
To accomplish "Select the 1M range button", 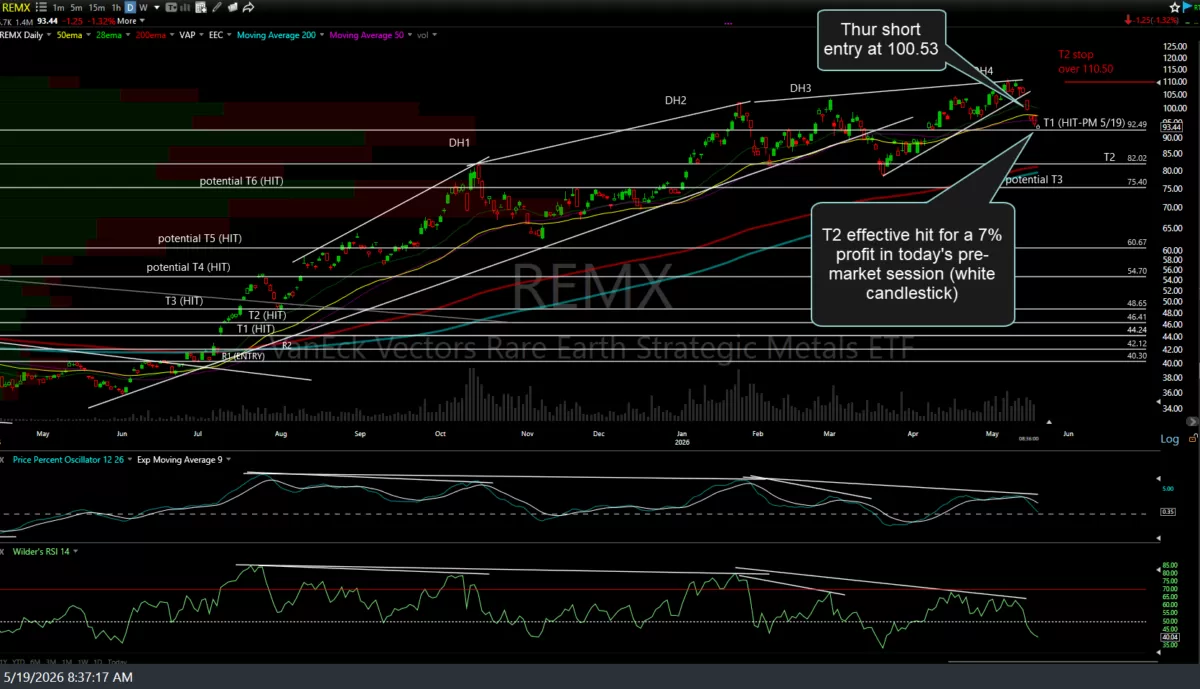I will coord(67,662).
